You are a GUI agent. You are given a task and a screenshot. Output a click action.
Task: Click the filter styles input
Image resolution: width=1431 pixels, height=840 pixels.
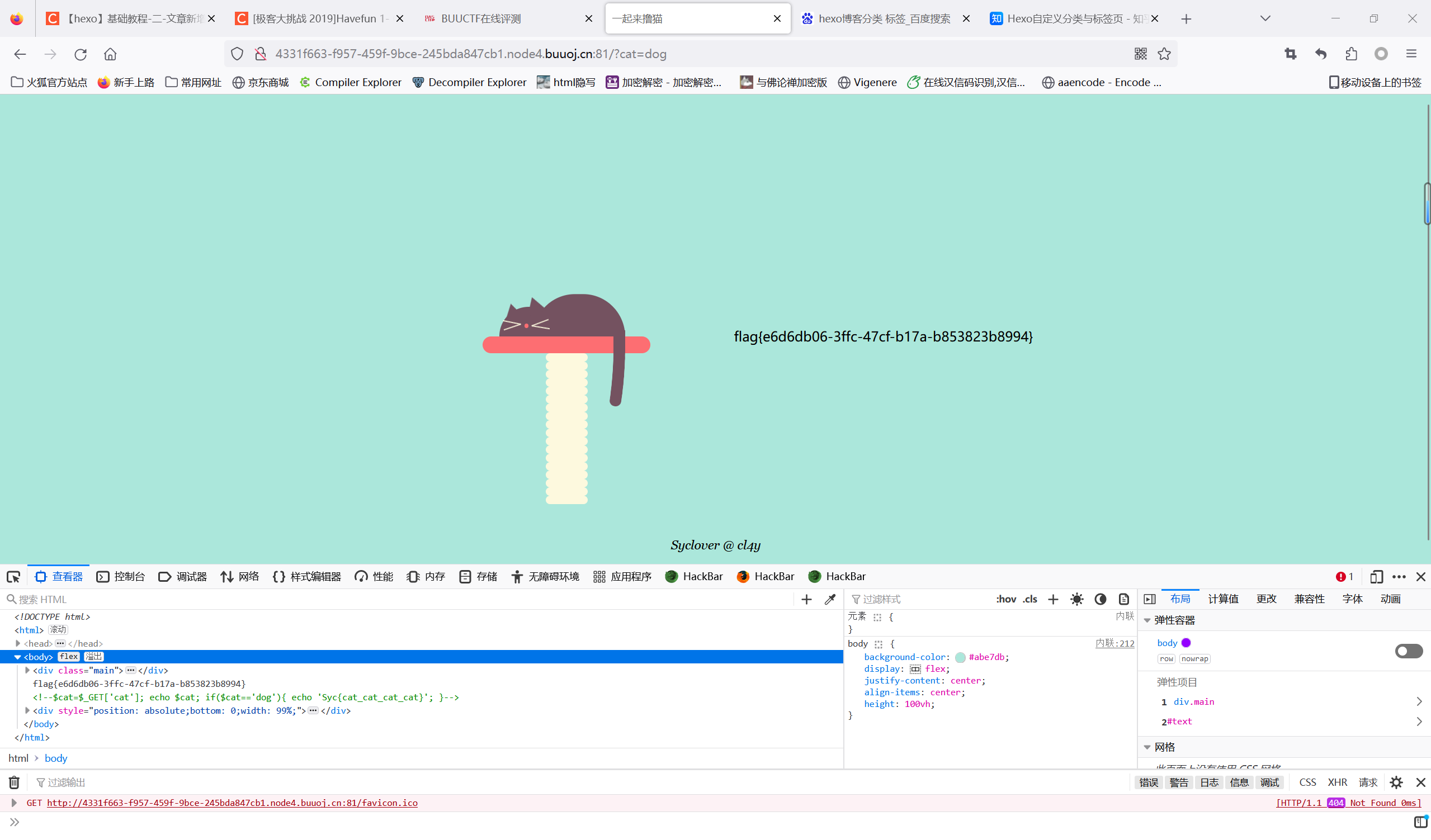pyautogui.click(x=920, y=599)
